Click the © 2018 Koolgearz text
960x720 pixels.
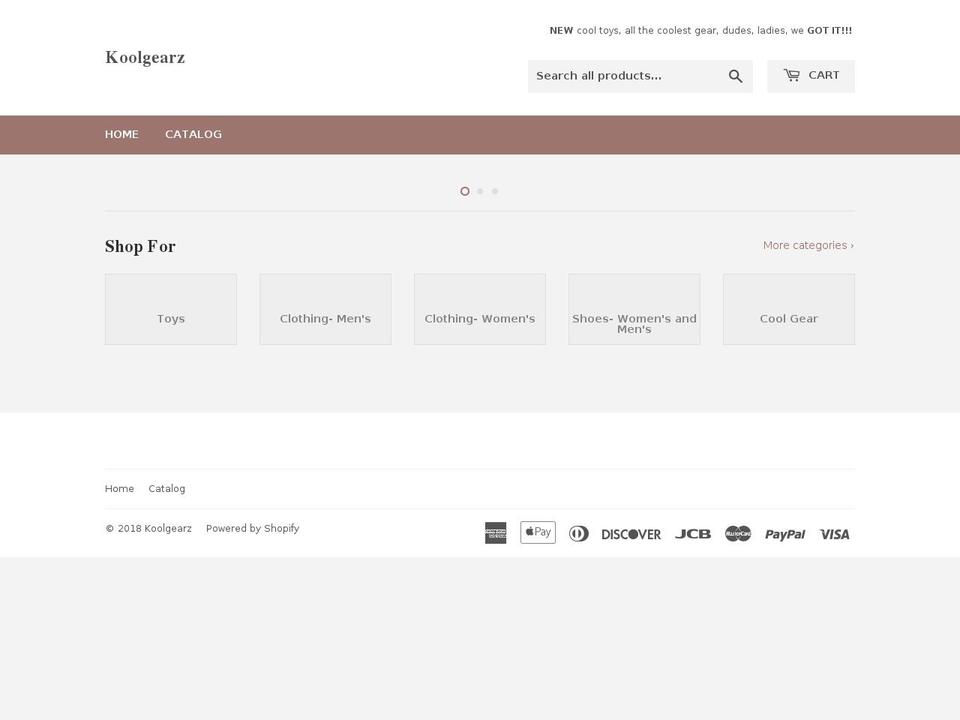(x=148, y=528)
